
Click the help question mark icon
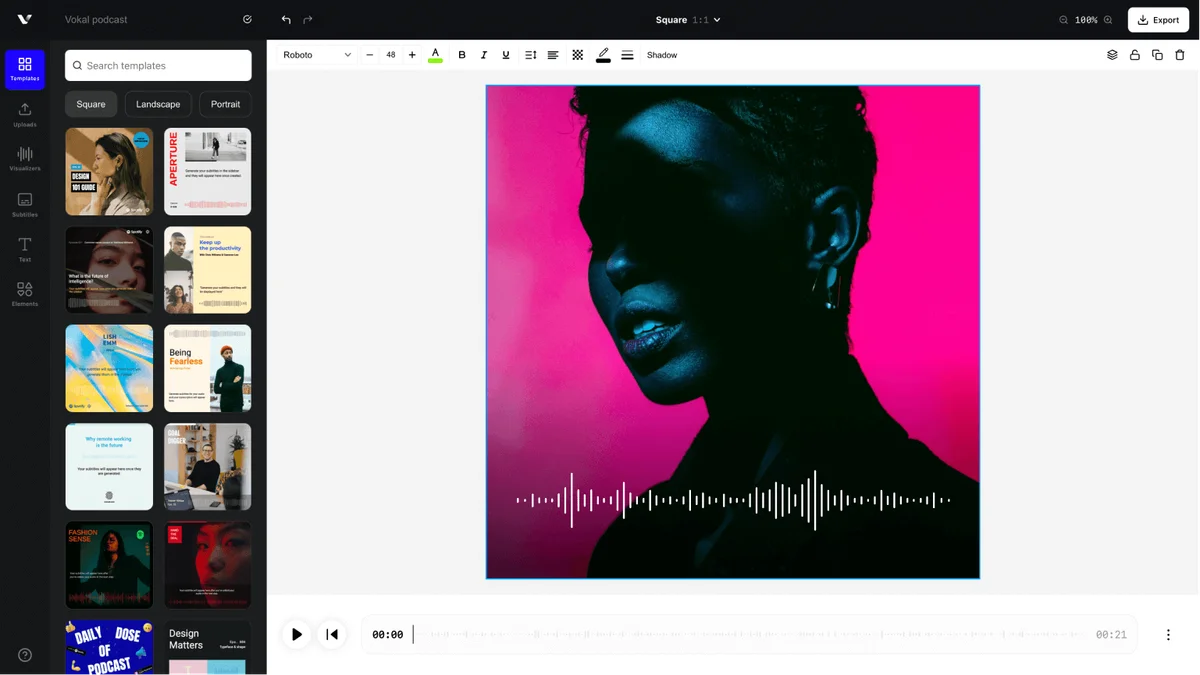pyautogui.click(x=25, y=655)
